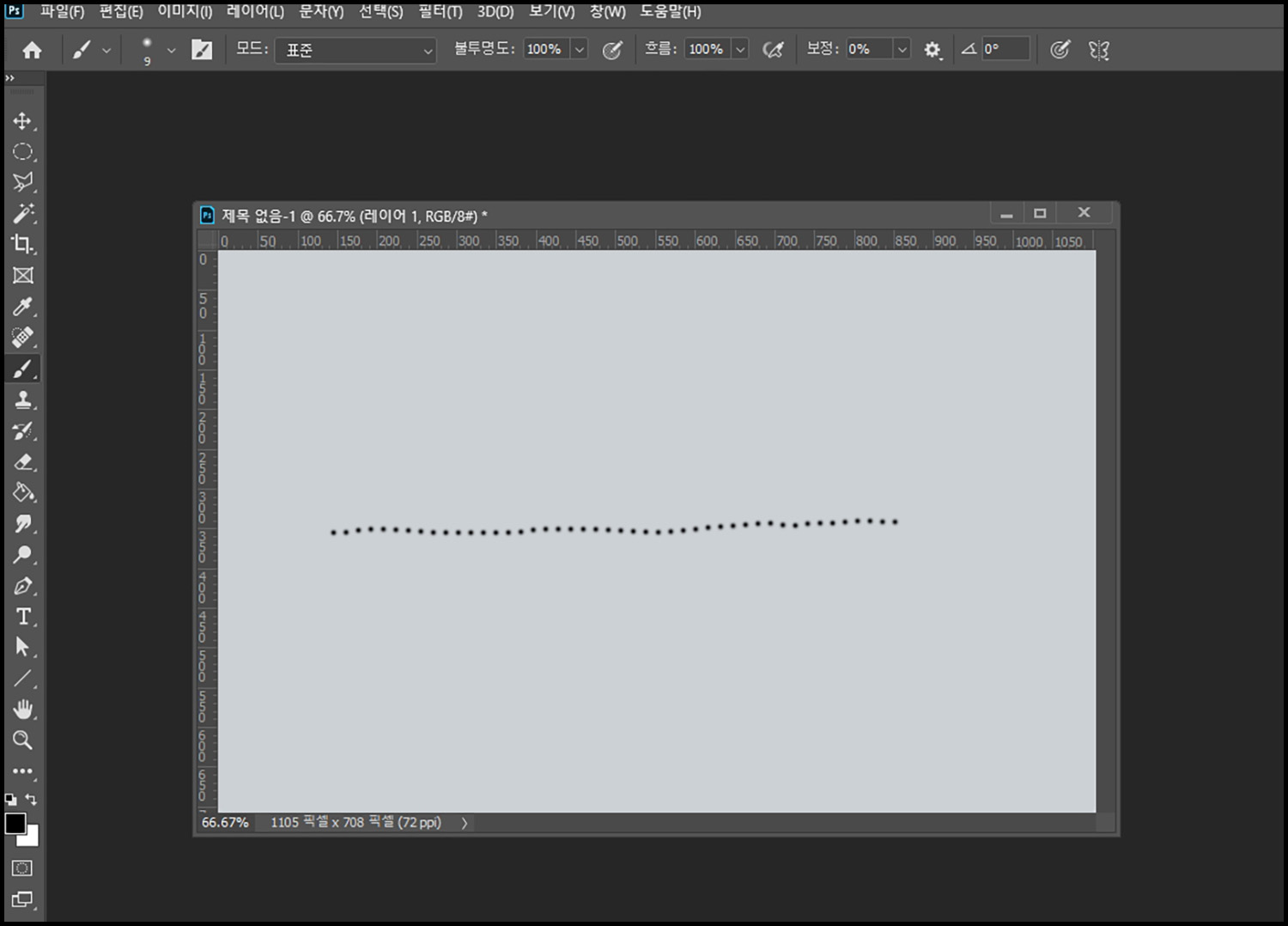Click the brush angle 0° field

[x=1005, y=50]
